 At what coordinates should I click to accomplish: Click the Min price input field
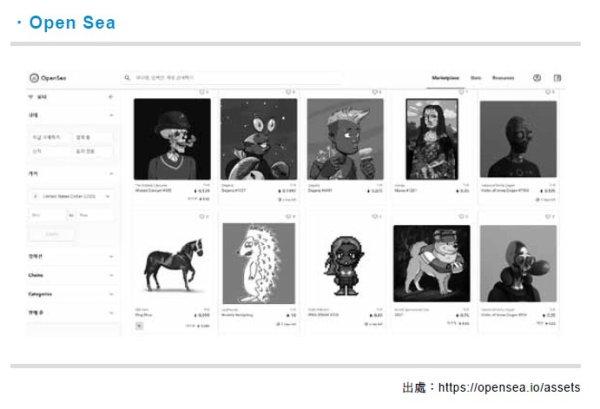click(x=47, y=215)
